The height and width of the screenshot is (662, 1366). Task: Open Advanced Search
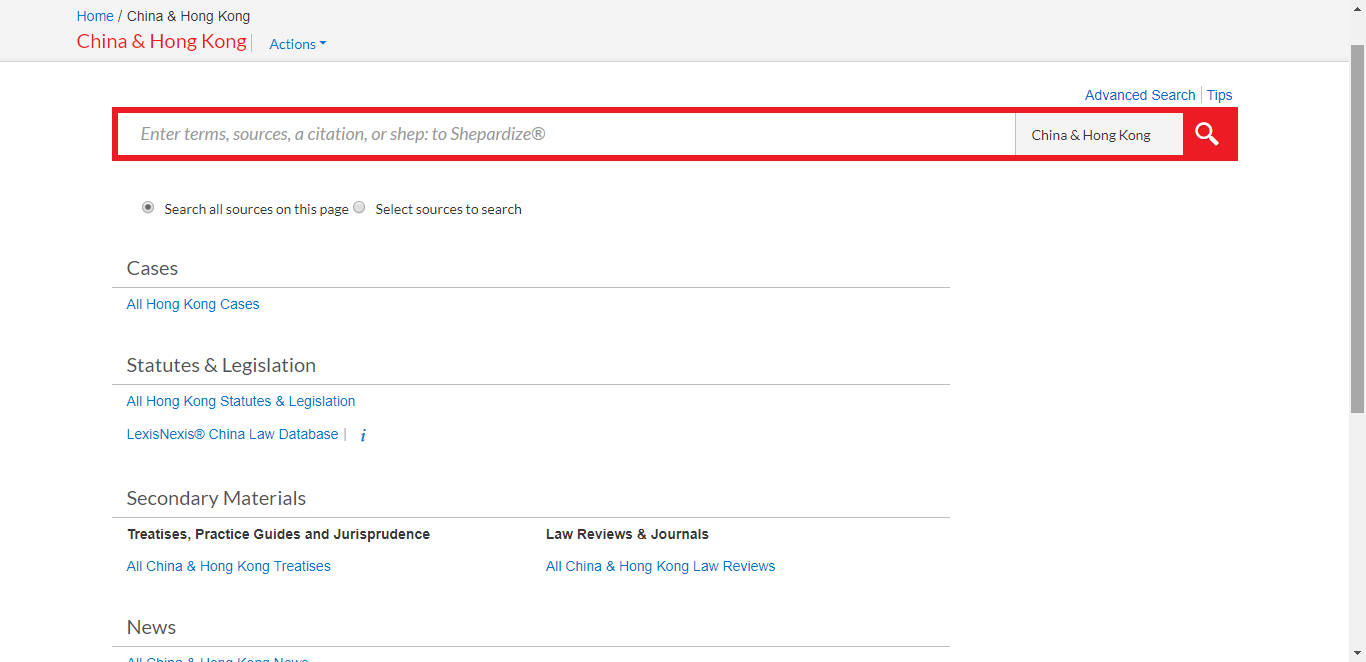pos(1140,95)
